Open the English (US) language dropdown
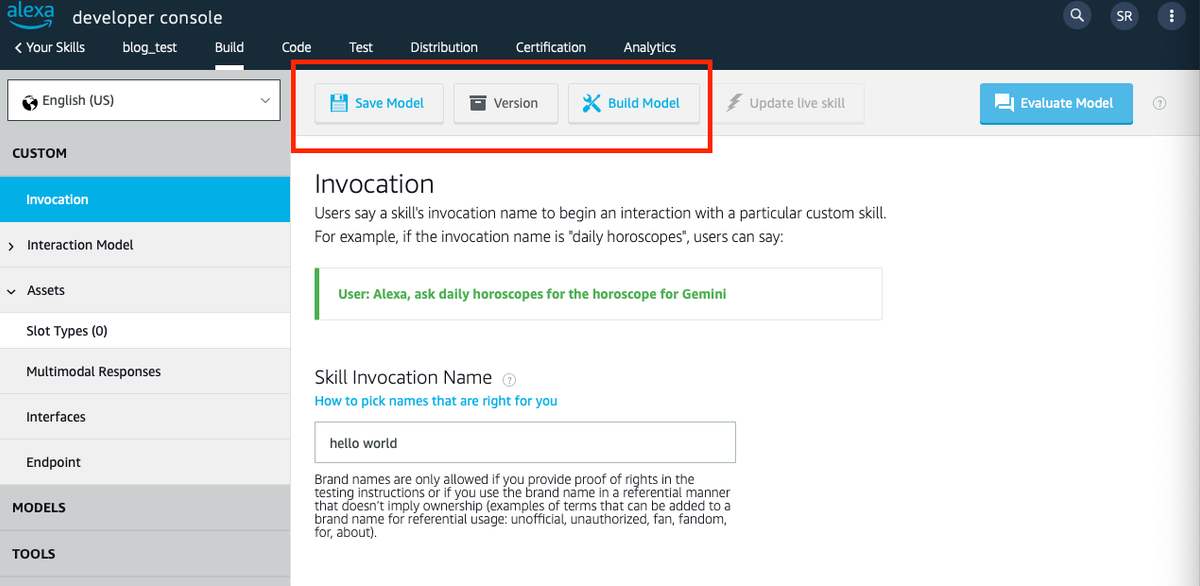 click(x=143, y=100)
